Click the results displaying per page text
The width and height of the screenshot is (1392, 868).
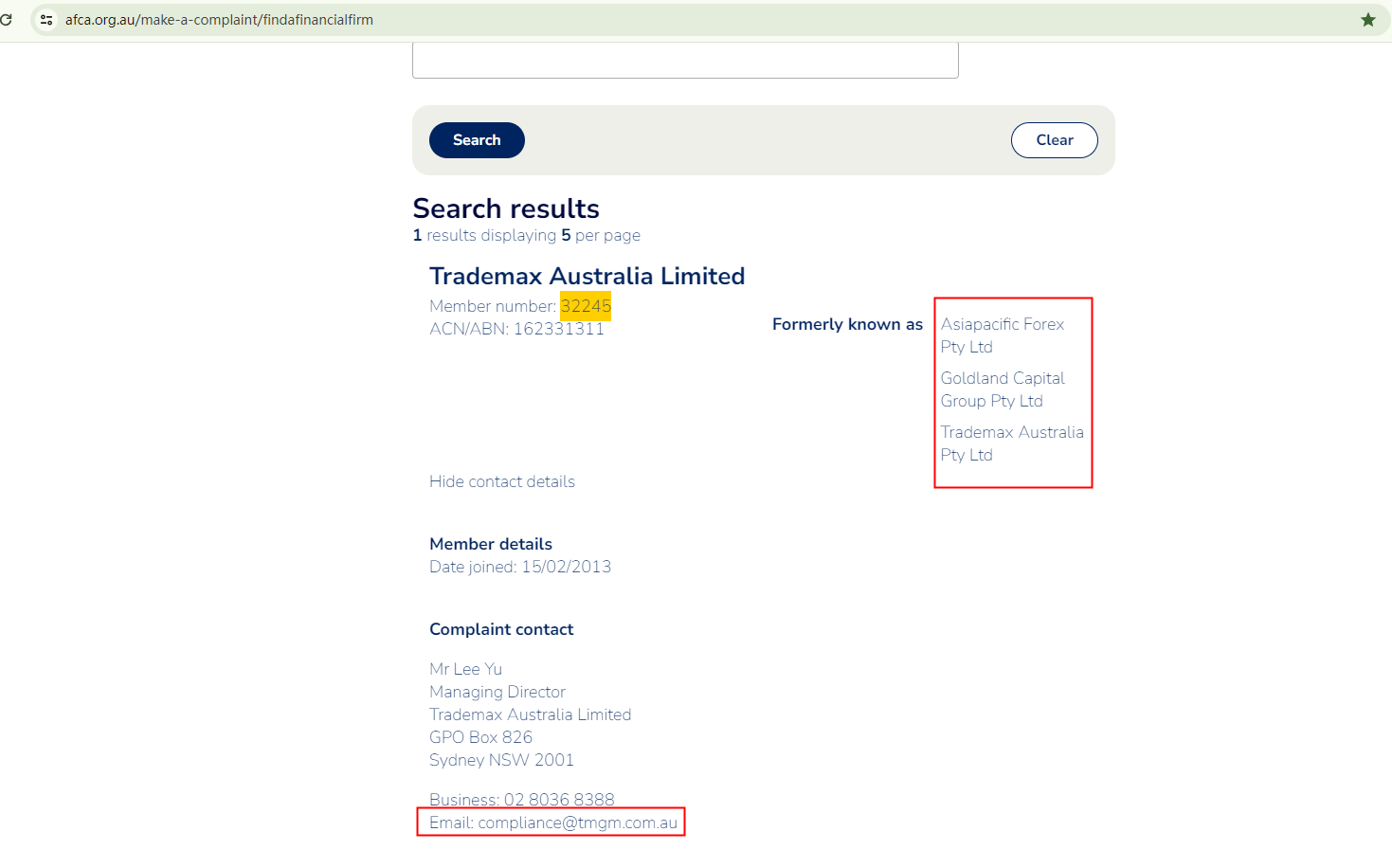527,235
